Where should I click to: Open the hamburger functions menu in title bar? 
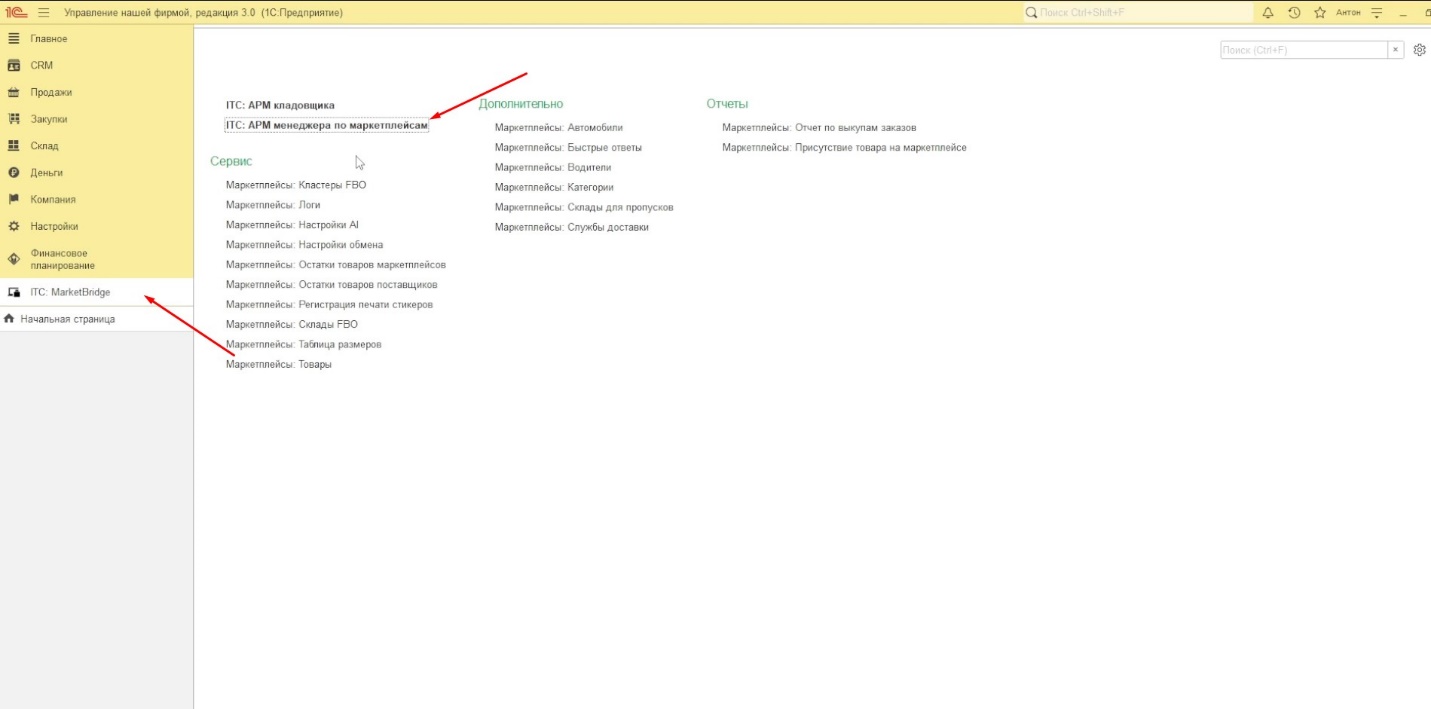[x=44, y=13]
